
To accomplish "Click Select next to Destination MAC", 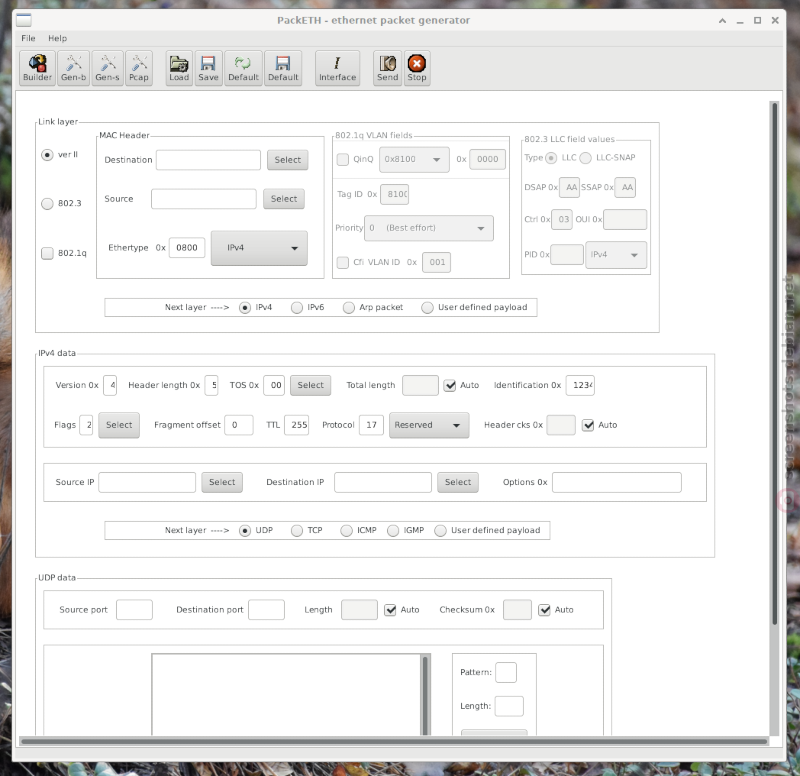I will (288, 160).
